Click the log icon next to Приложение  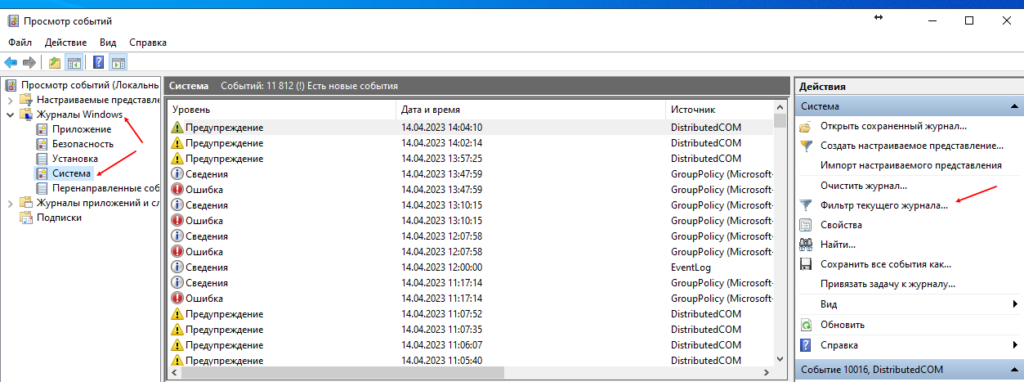pyautogui.click(x=42, y=129)
